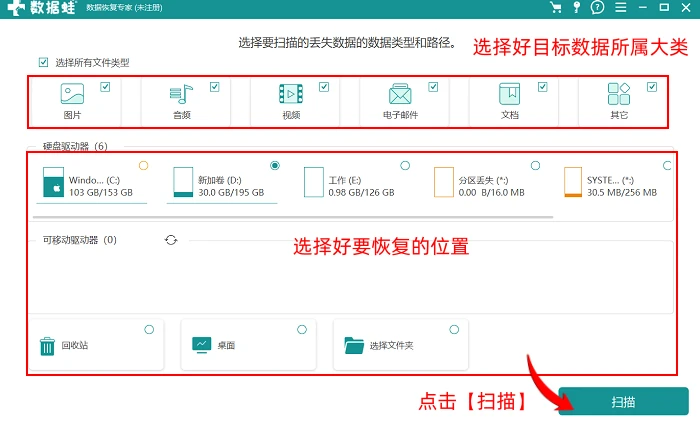The width and height of the screenshot is (700, 424).
Task: Click the 文档 document type icon
Action: click(x=509, y=94)
